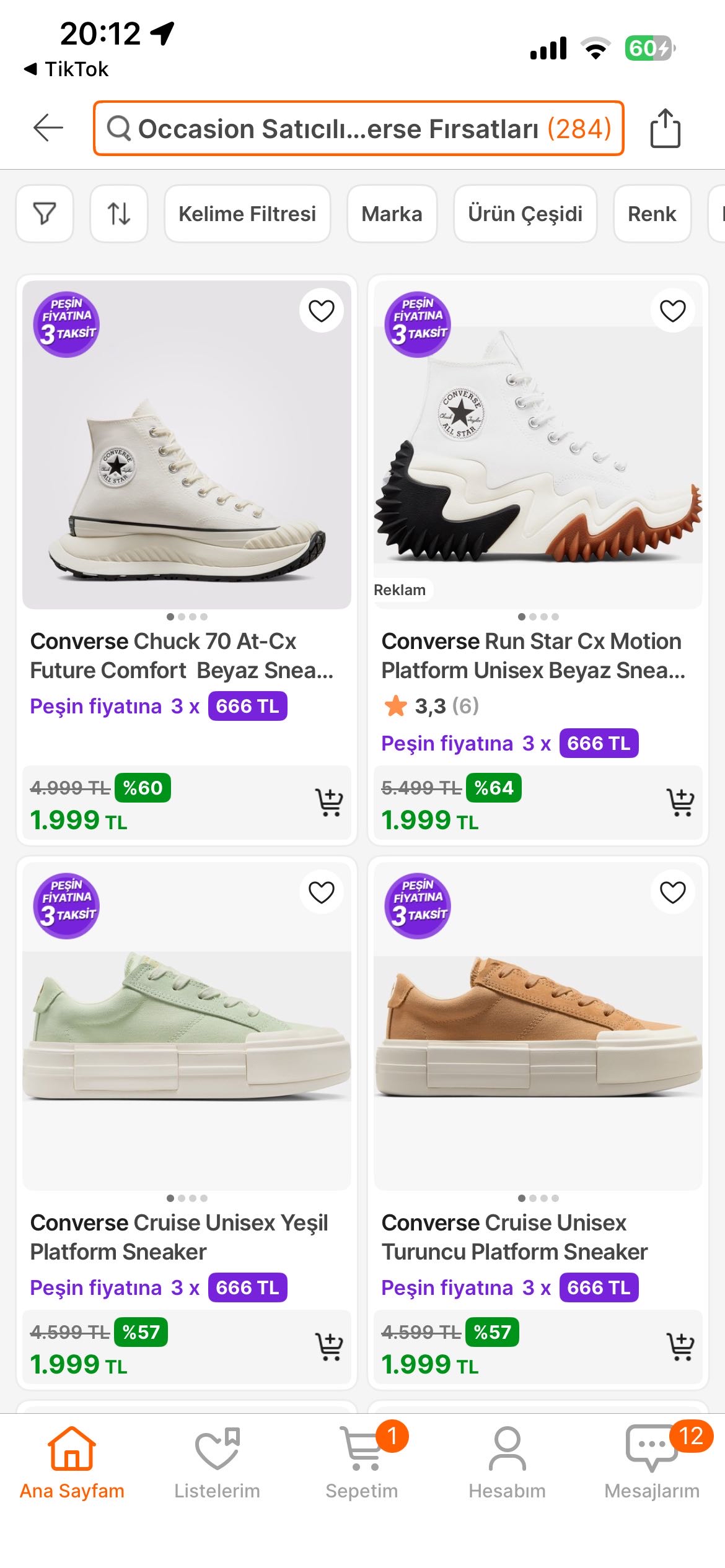This screenshot has height=1568, width=725.
Task: Add Chuck 70 At-Cx sneaker to cart
Action: coord(329,803)
